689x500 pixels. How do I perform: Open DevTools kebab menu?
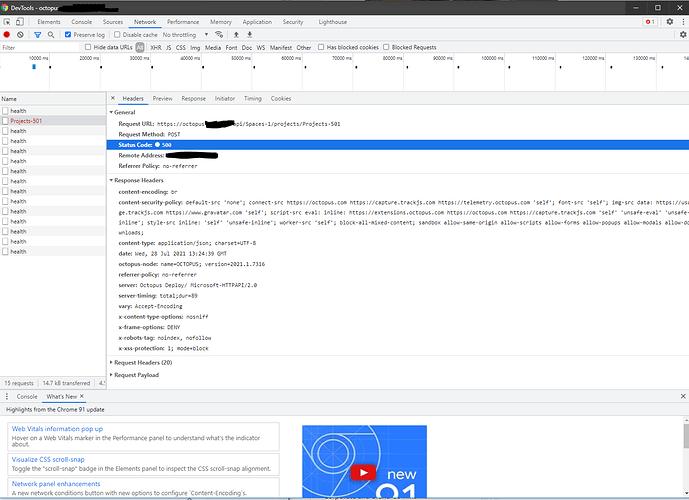683,22
